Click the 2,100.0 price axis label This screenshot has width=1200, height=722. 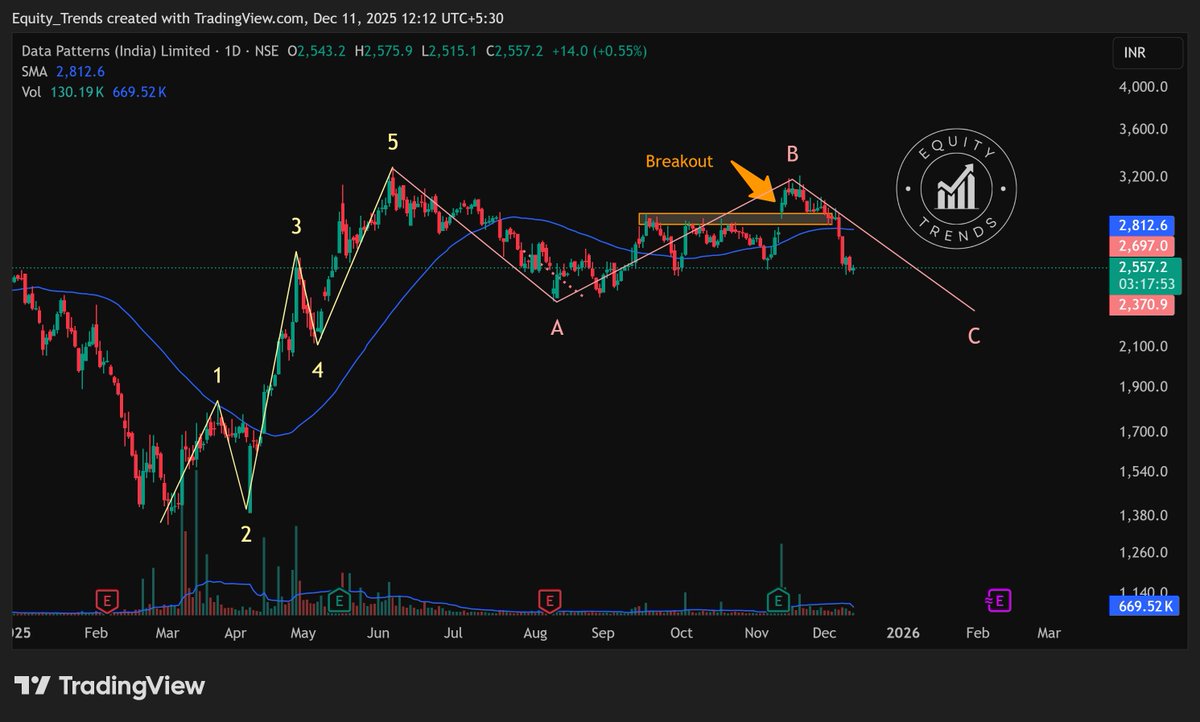point(1144,346)
